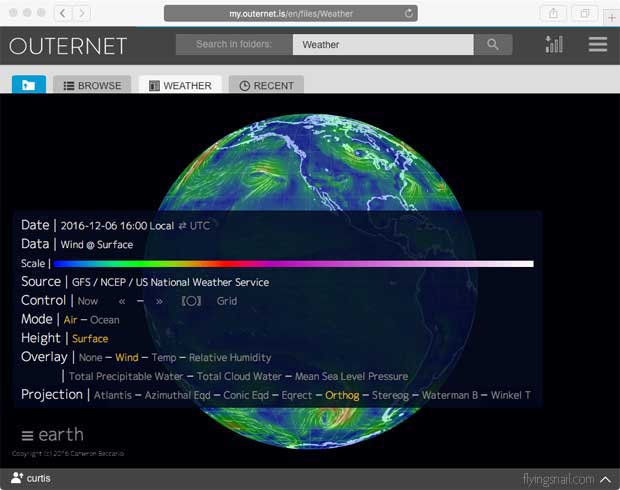Set overlay to Total Cloud Water
This screenshot has width=620, height=490.
coord(240,376)
